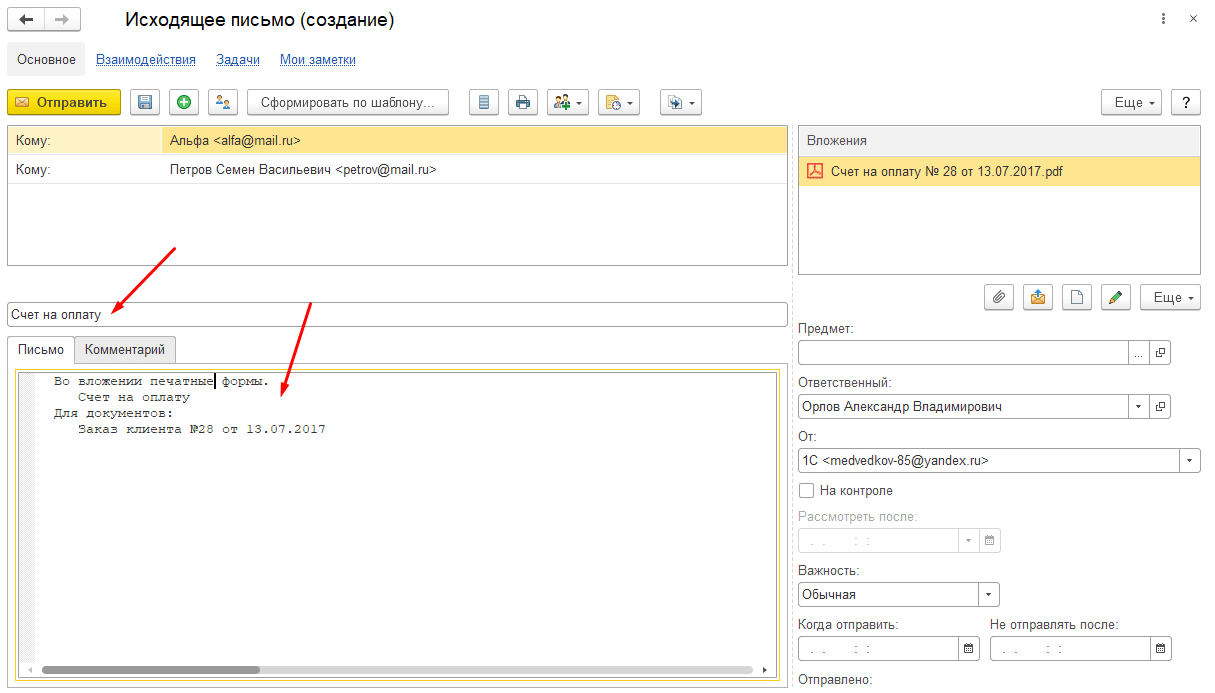The image size is (1215, 693).
Task: Click the window kebab menu icon
Action: click(1163, 20)
